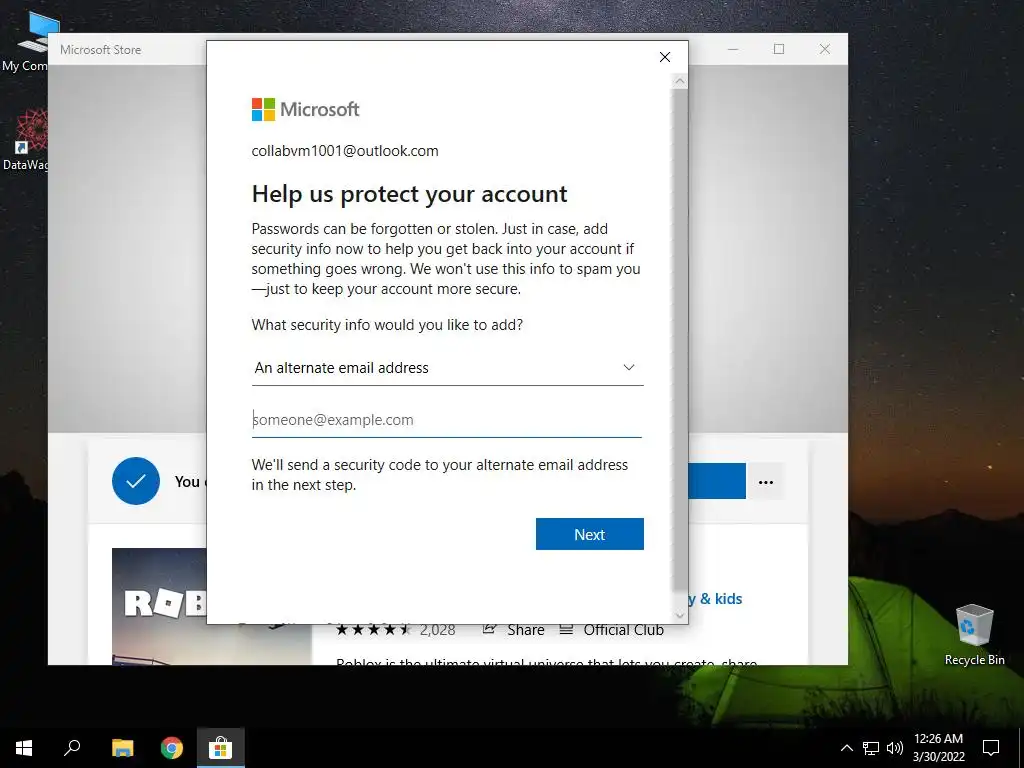The image size is (1024, 768).
Task: Click the collabvm1001@outlook.com account text
Action: 345,151
